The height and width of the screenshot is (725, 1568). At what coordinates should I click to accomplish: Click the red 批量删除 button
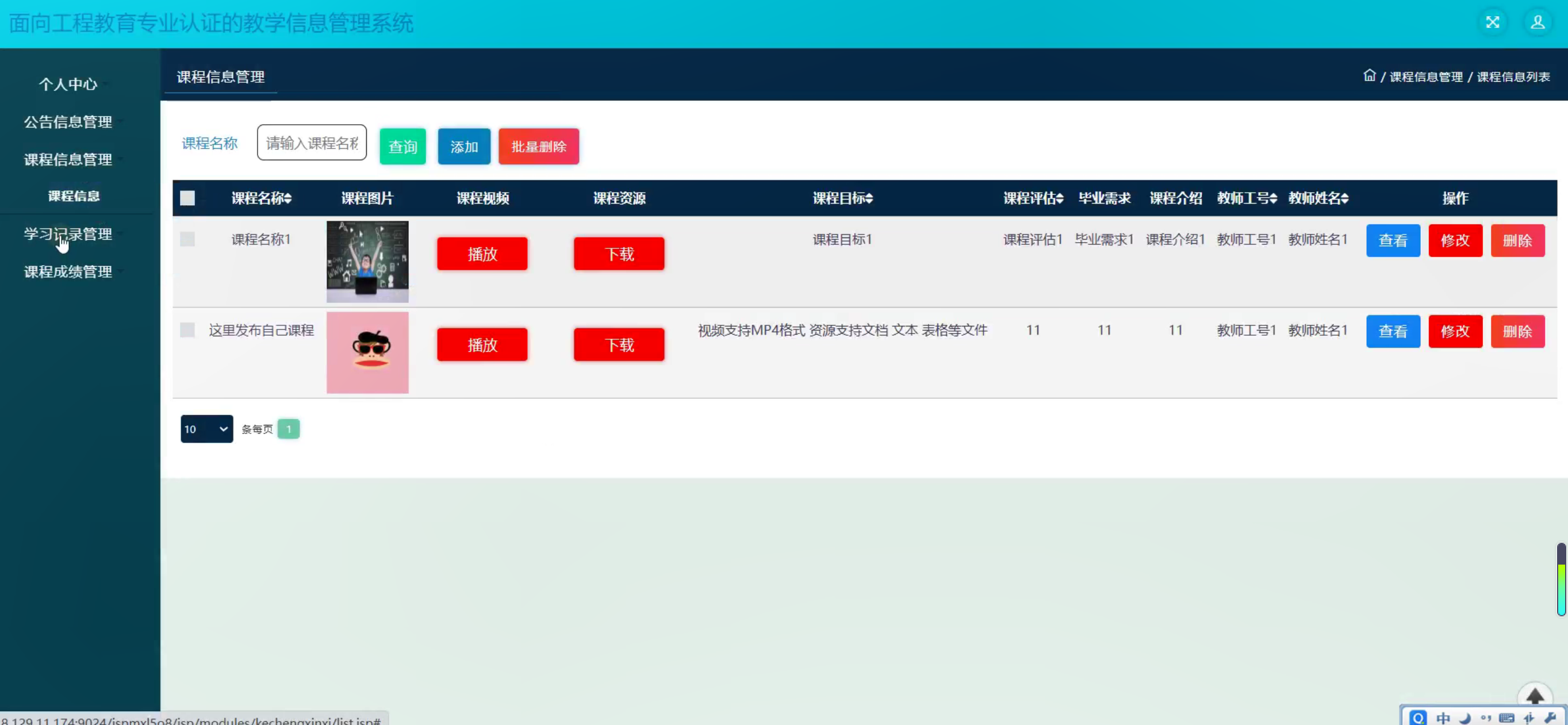(538, 147)
